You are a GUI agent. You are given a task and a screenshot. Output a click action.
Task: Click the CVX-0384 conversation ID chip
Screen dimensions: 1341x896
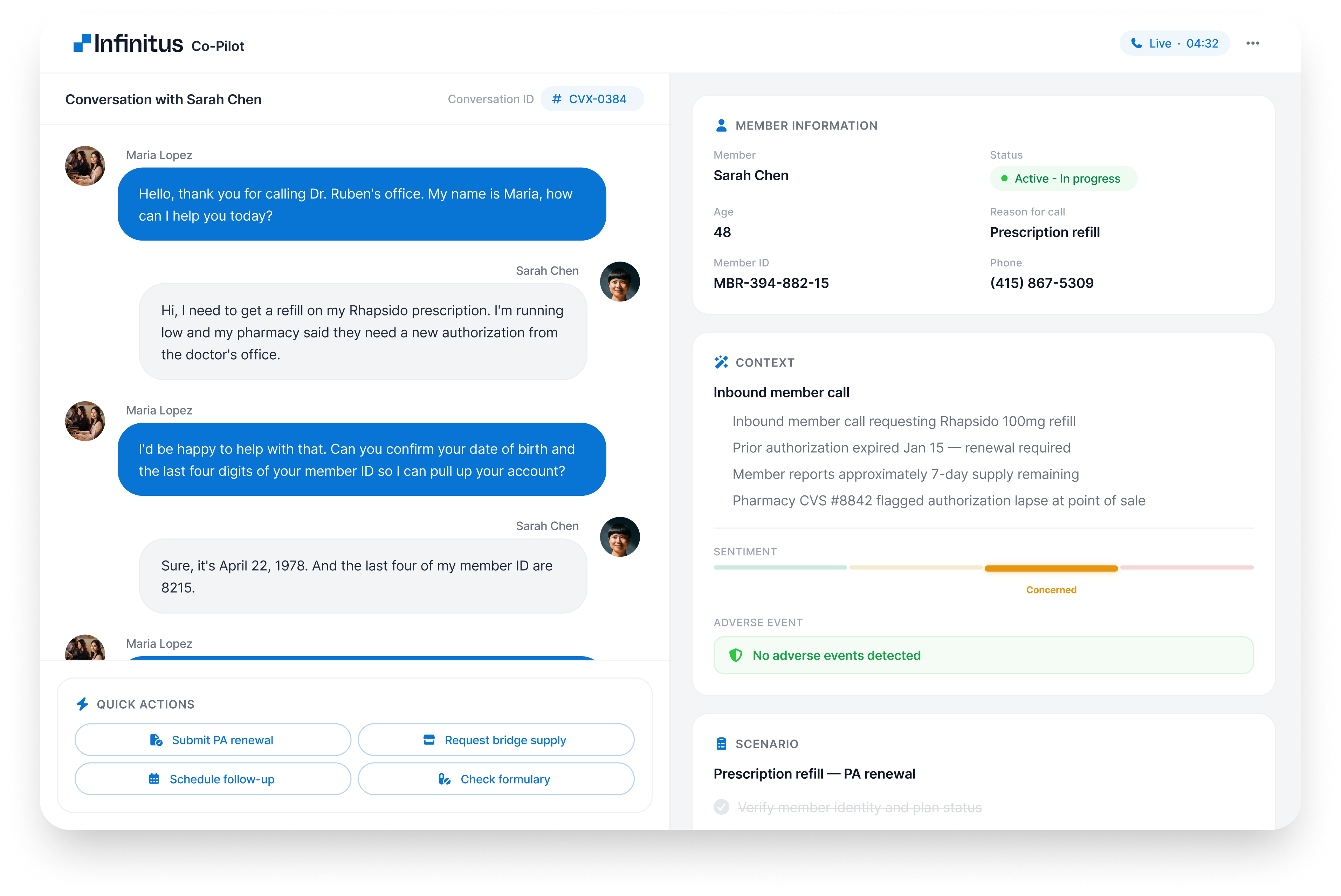point(592,99)
